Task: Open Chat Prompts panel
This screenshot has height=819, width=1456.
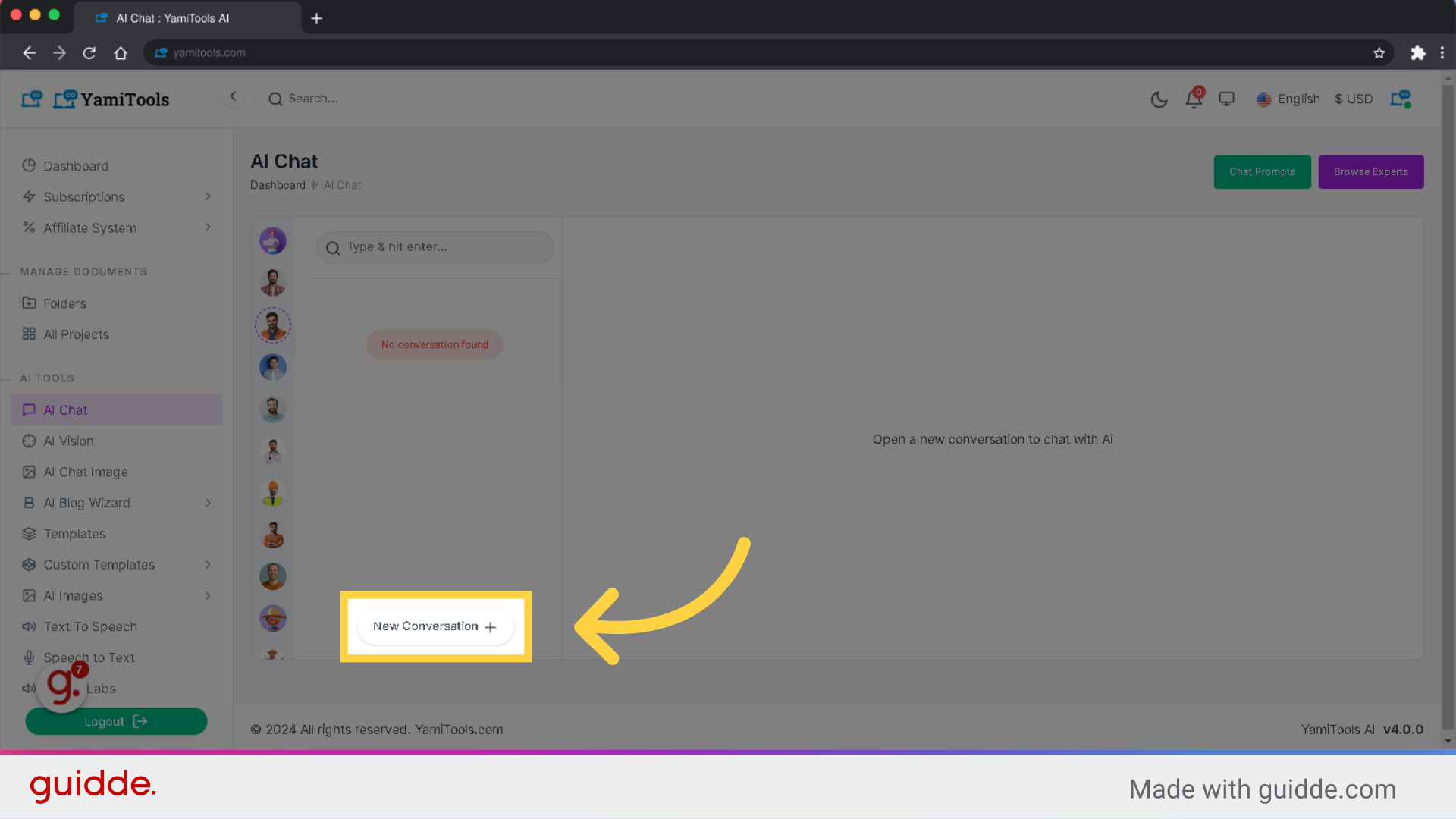Action: 1262,171
